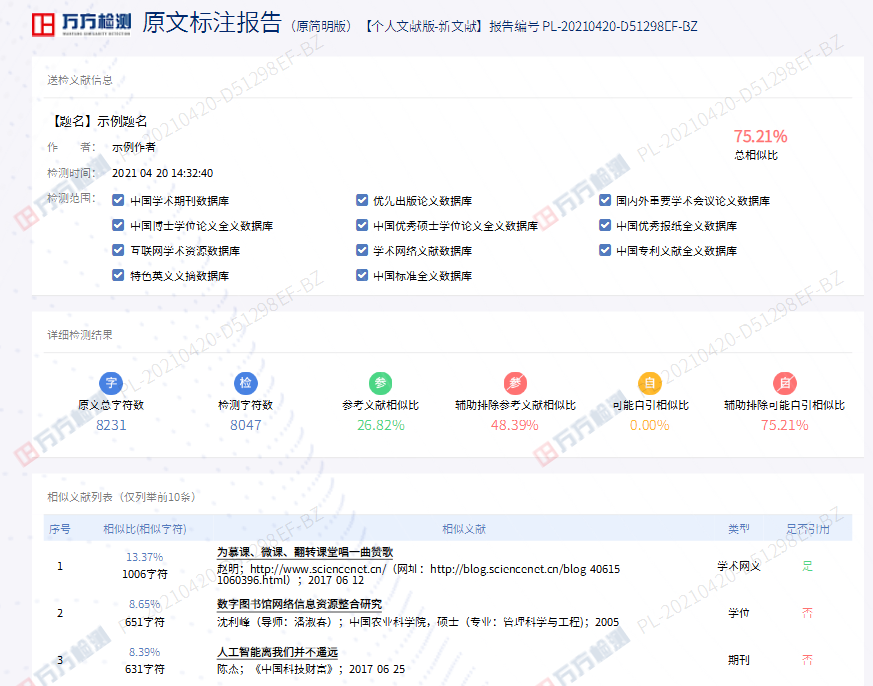Click the 26.82% reference similarity value
This screenshot has height=686, width=873.
[381, 425]
